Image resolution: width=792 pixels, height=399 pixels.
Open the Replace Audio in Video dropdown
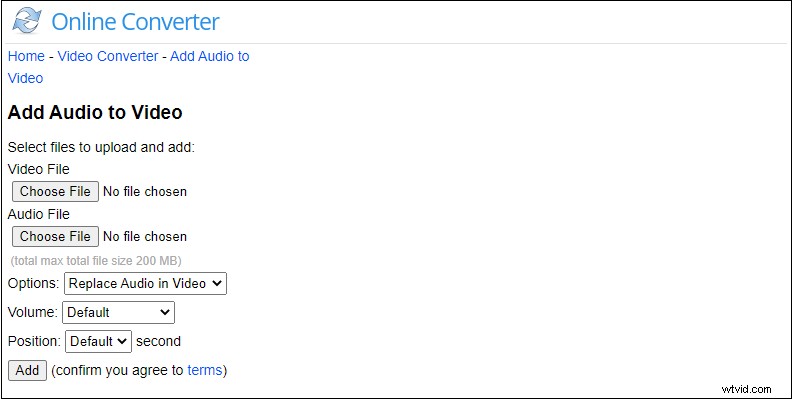tap(145, 283)
